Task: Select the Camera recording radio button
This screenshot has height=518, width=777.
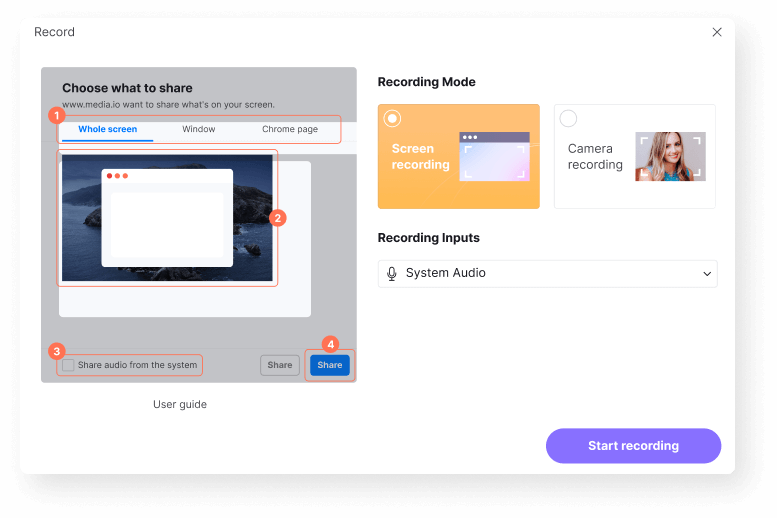Action: point(568,118)
